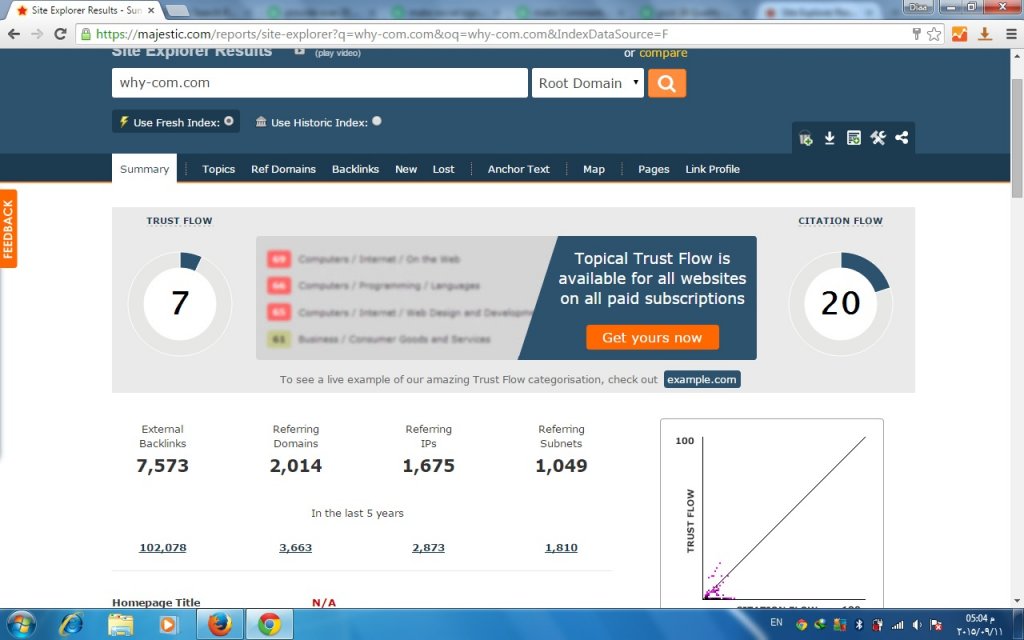Close the Site Explorer Results browser tab
Image resolution: width=1024 pixels, height=640 pixels.
point(151,10)
